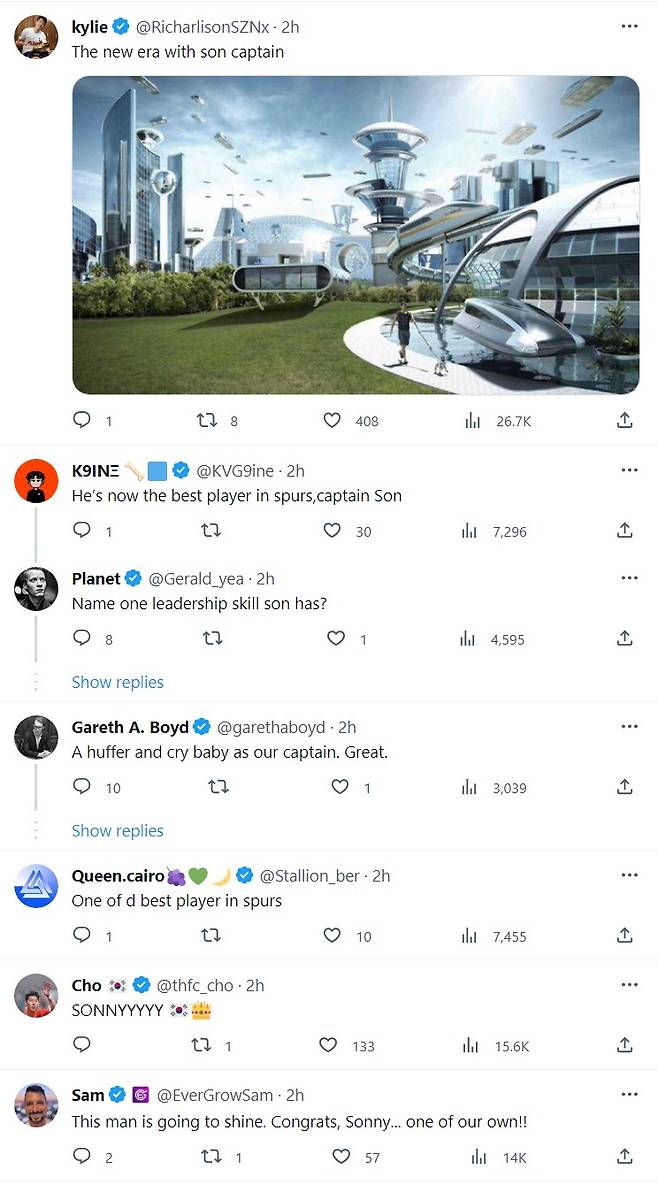Screen dimensions: 658x1184
Task: Show replies under Gareth A. Boyd's tweet
Action: [117, 830]
